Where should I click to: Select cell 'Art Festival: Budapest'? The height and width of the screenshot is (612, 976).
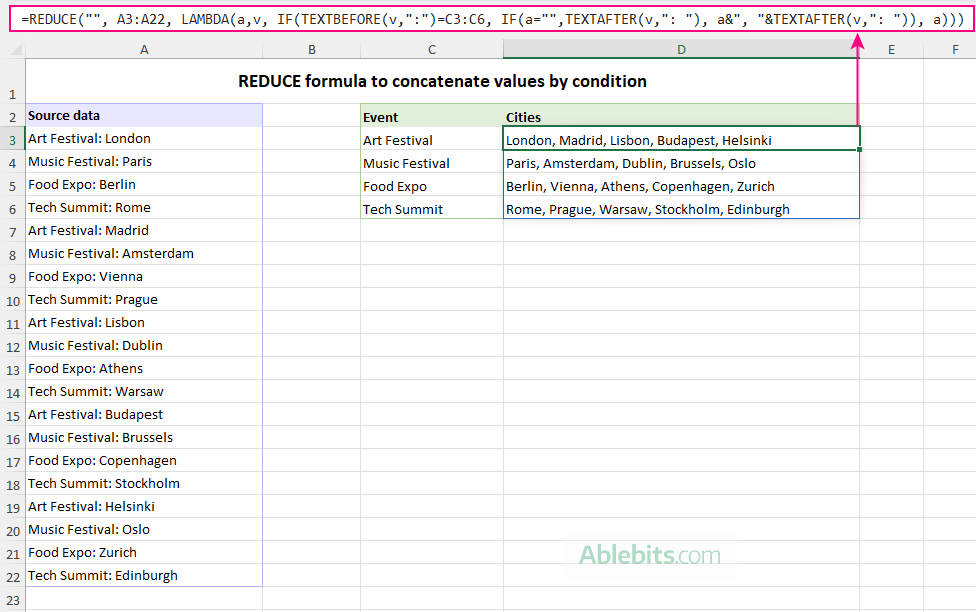pos(144,415)
